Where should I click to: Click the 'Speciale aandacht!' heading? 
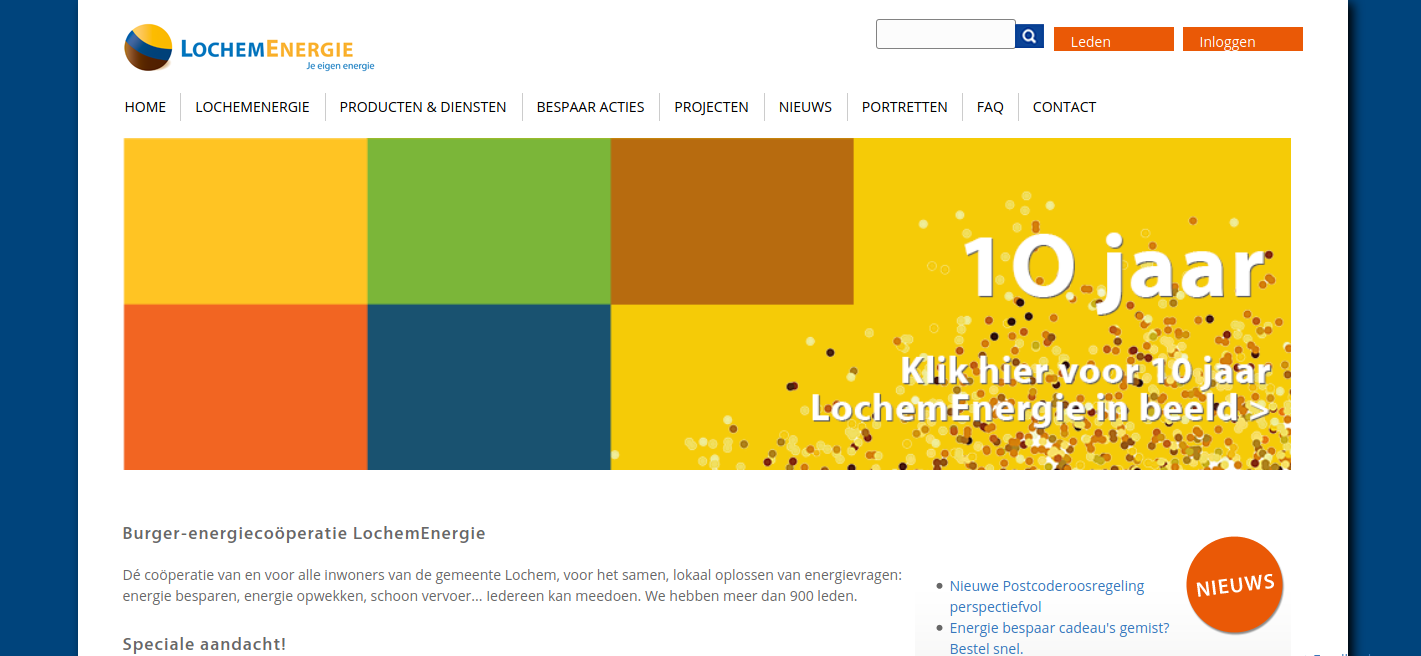pos(204,644)
